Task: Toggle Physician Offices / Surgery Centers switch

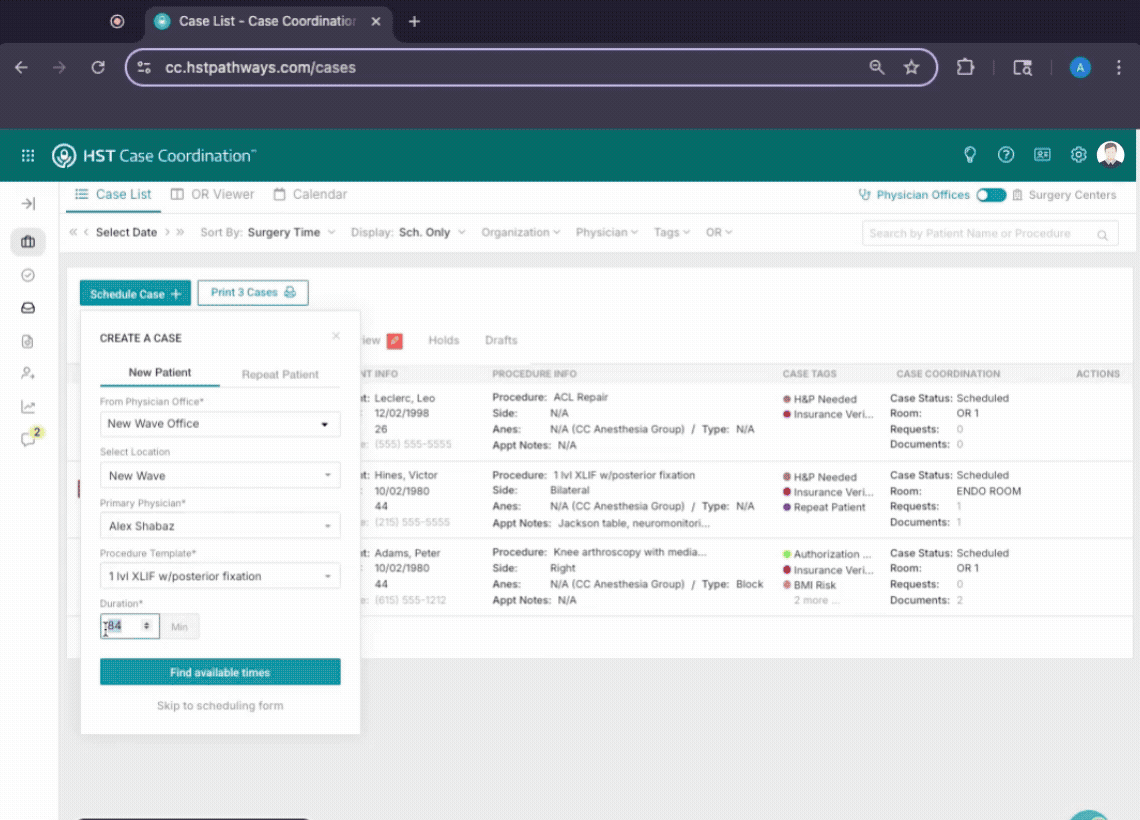Action: tap(991, 195)
